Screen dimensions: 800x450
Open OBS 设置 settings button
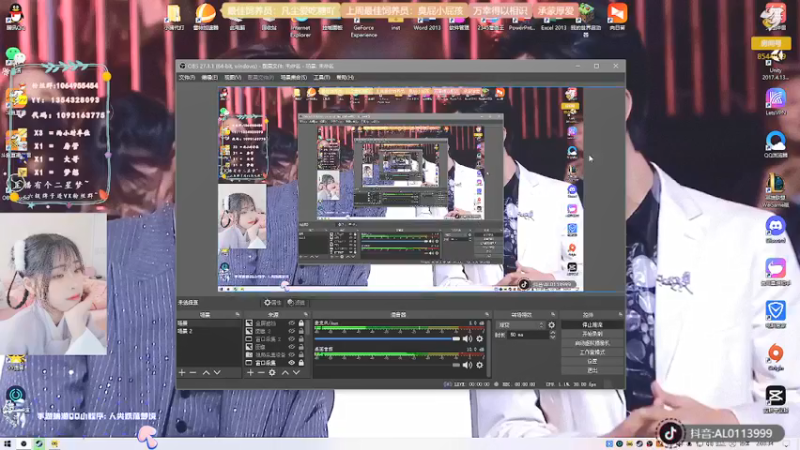(x=592, y=361)
